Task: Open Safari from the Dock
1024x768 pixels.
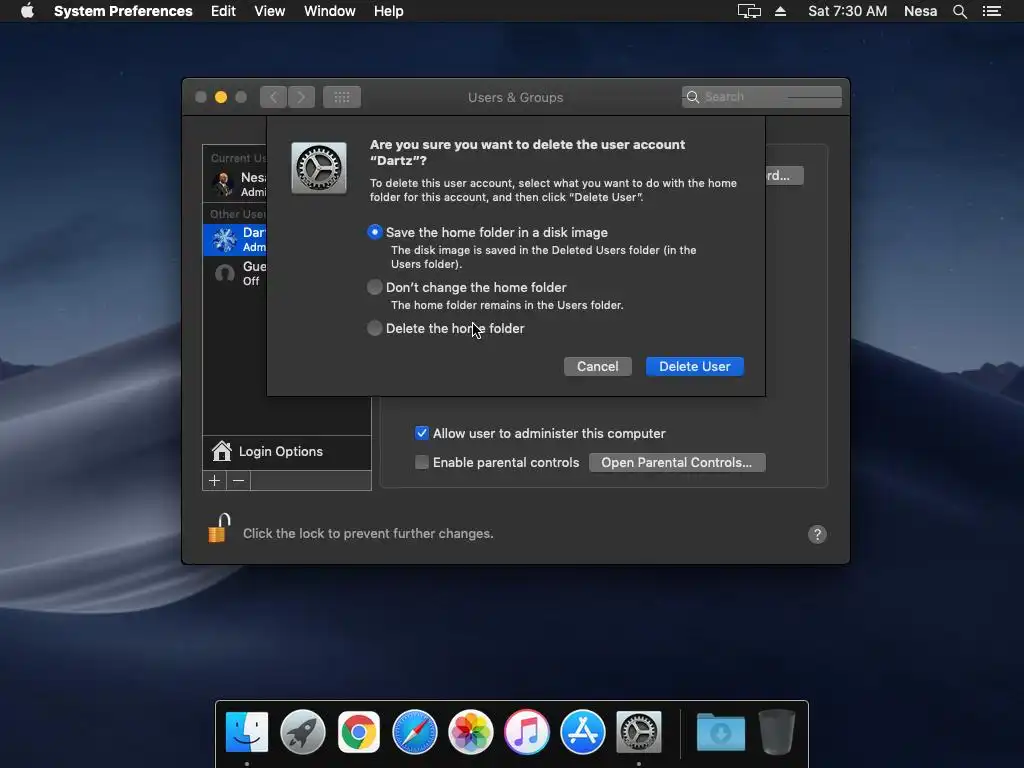Action: pos(415,732)
